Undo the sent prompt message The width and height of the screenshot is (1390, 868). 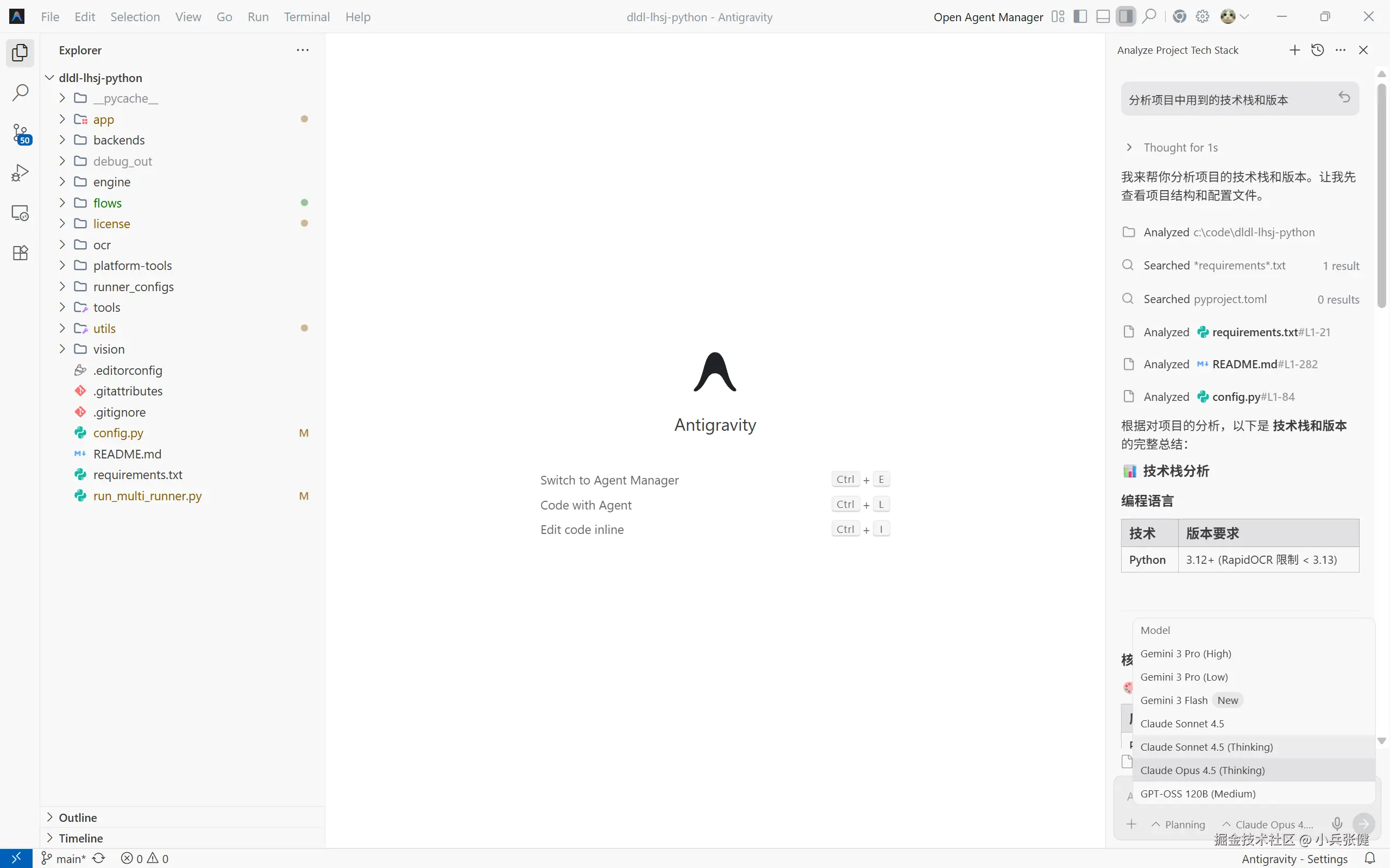click(x=1343, y=97)
